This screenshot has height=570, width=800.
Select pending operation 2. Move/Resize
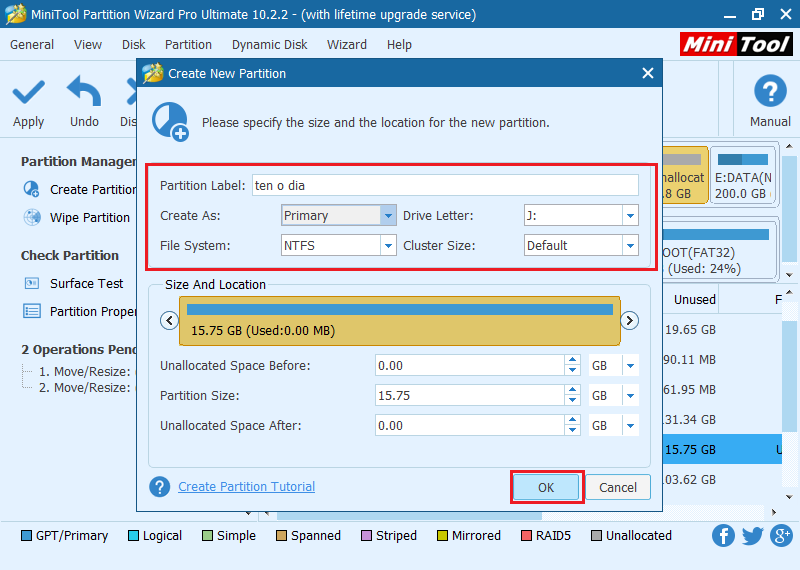point(85,388)
